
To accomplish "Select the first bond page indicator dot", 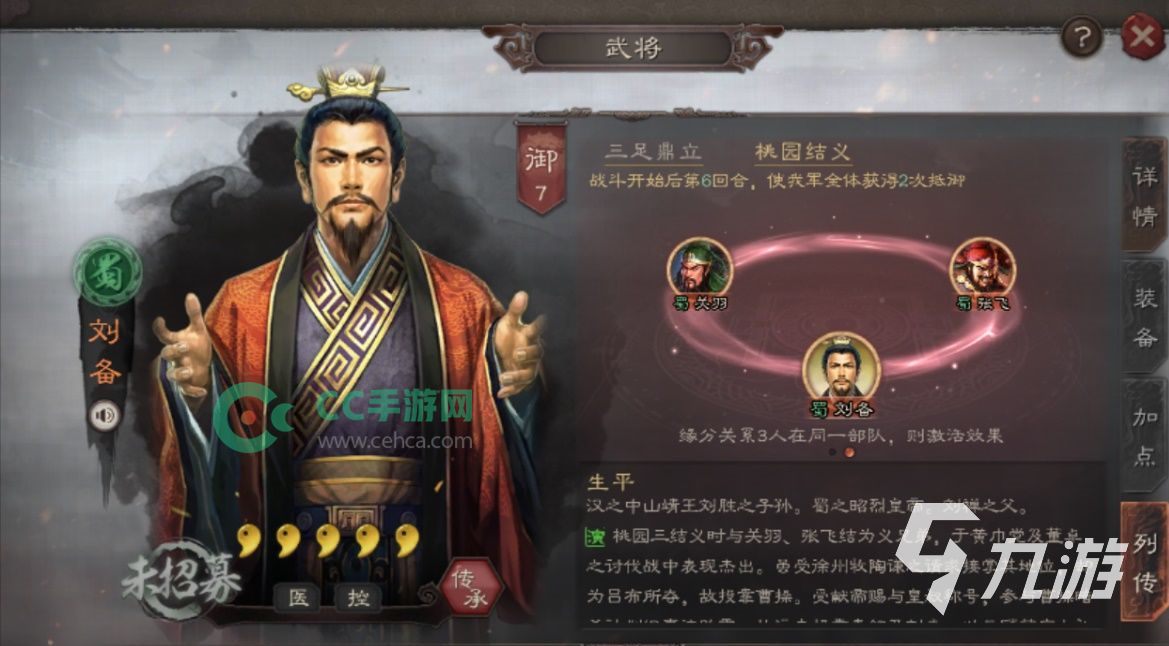I will tap(832, 452).
